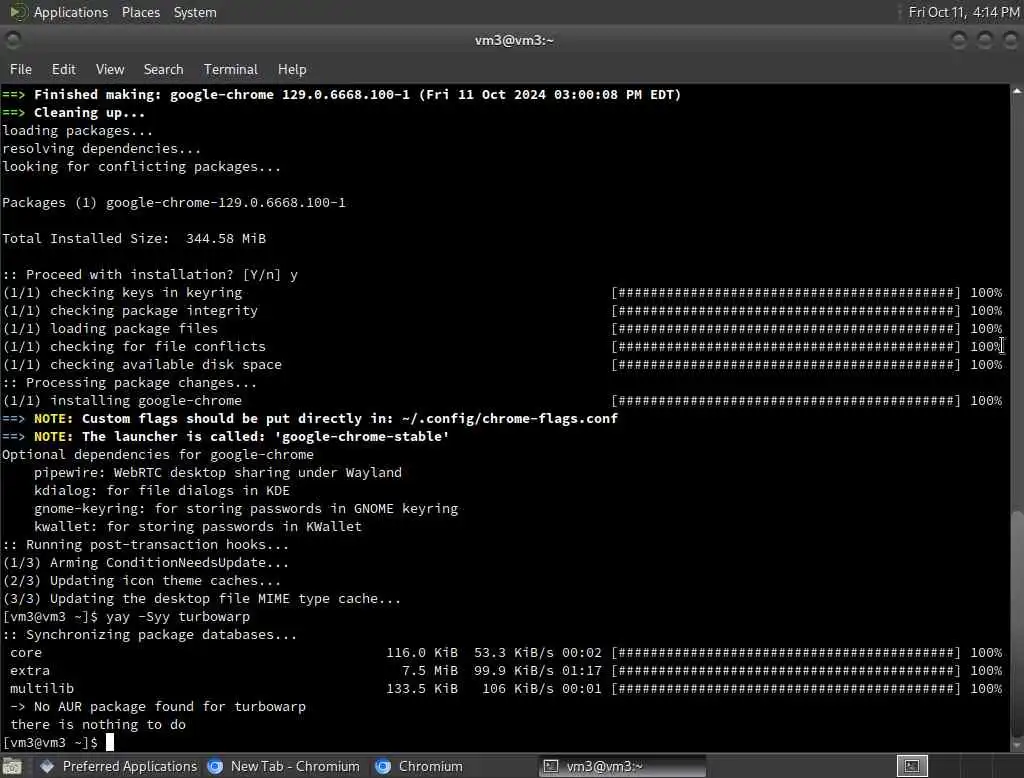
Task: Click '(1/1) checking package integrity' text
Action: point(130,310)
